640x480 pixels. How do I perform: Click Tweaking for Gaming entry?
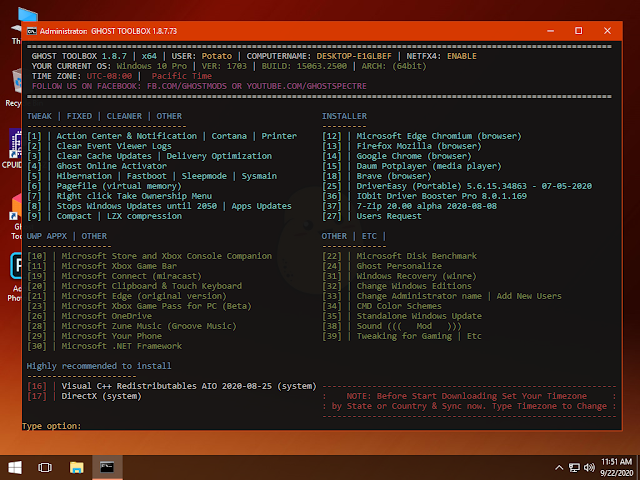pyautogui.click(x=404, y=336)
